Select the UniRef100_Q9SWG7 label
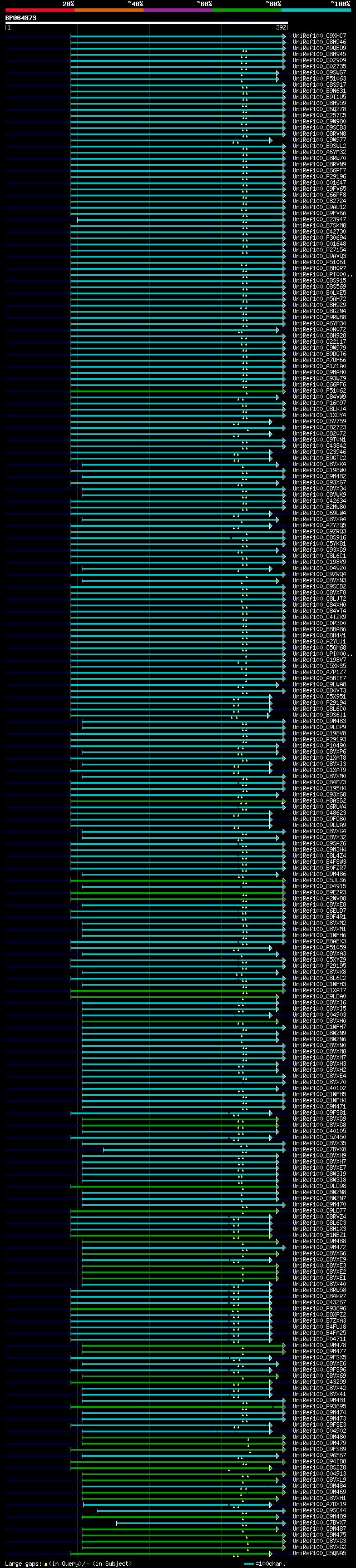 [319, 72]
